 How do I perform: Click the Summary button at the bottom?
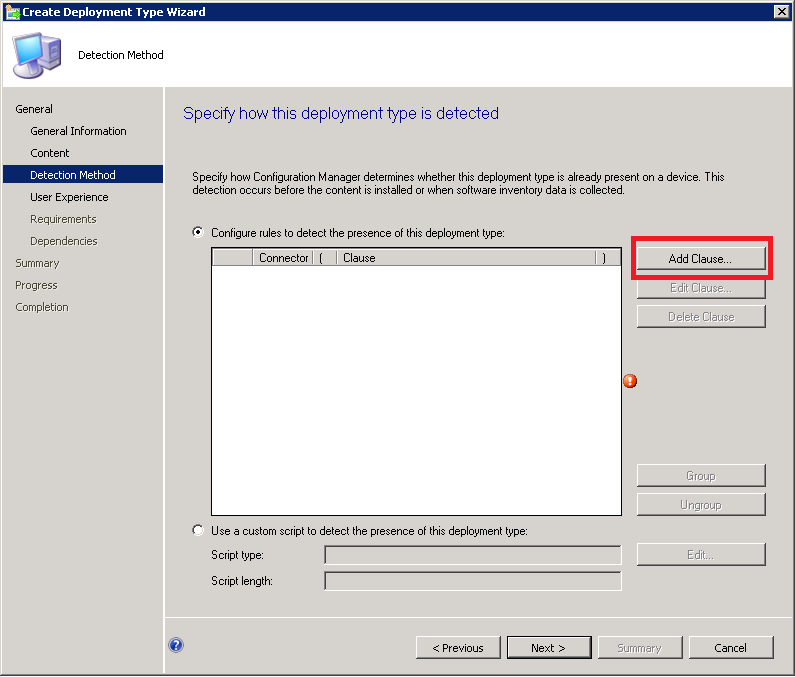tap(640, 648)
